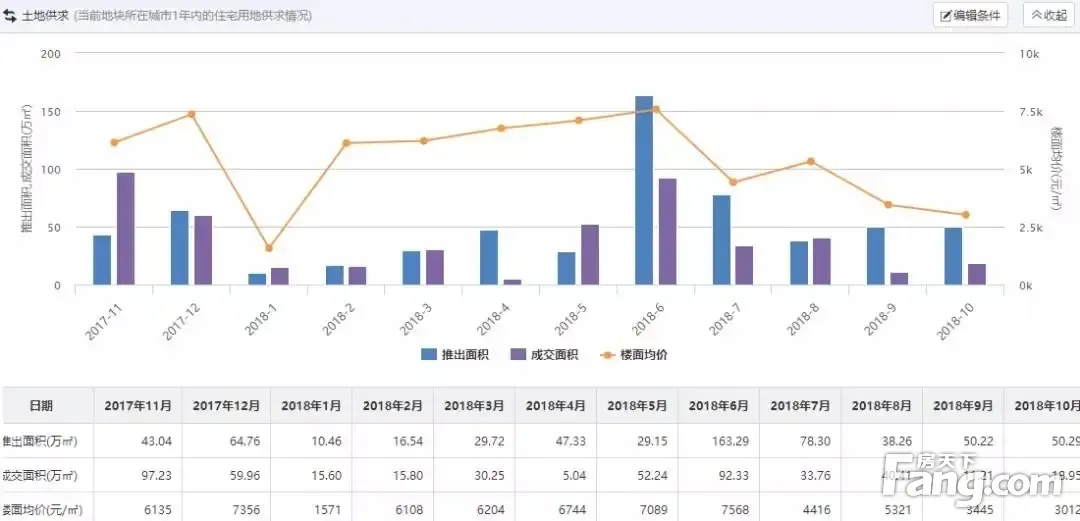This screenshot has width=1080, height=521.
Task: Click the blue 2018-7 推出面积 bar
Action: tap(721, 240)
